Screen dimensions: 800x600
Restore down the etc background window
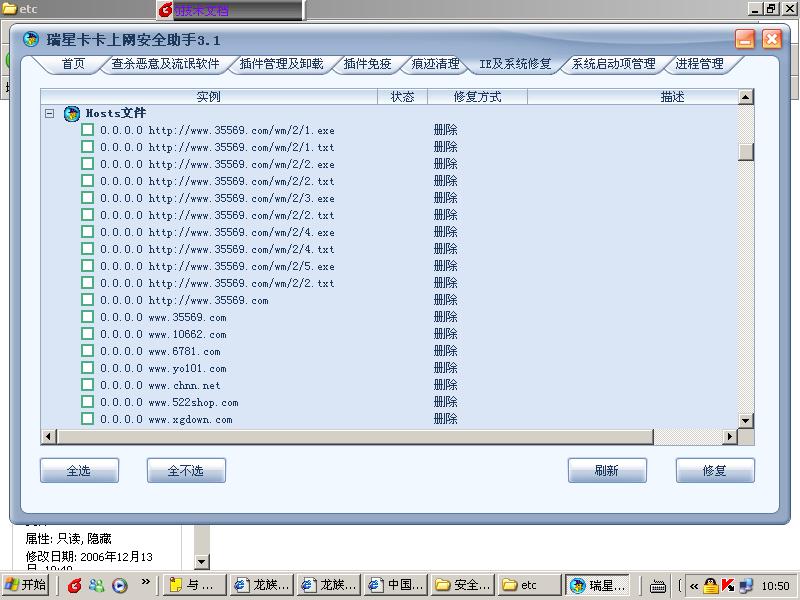click(771, 9)
